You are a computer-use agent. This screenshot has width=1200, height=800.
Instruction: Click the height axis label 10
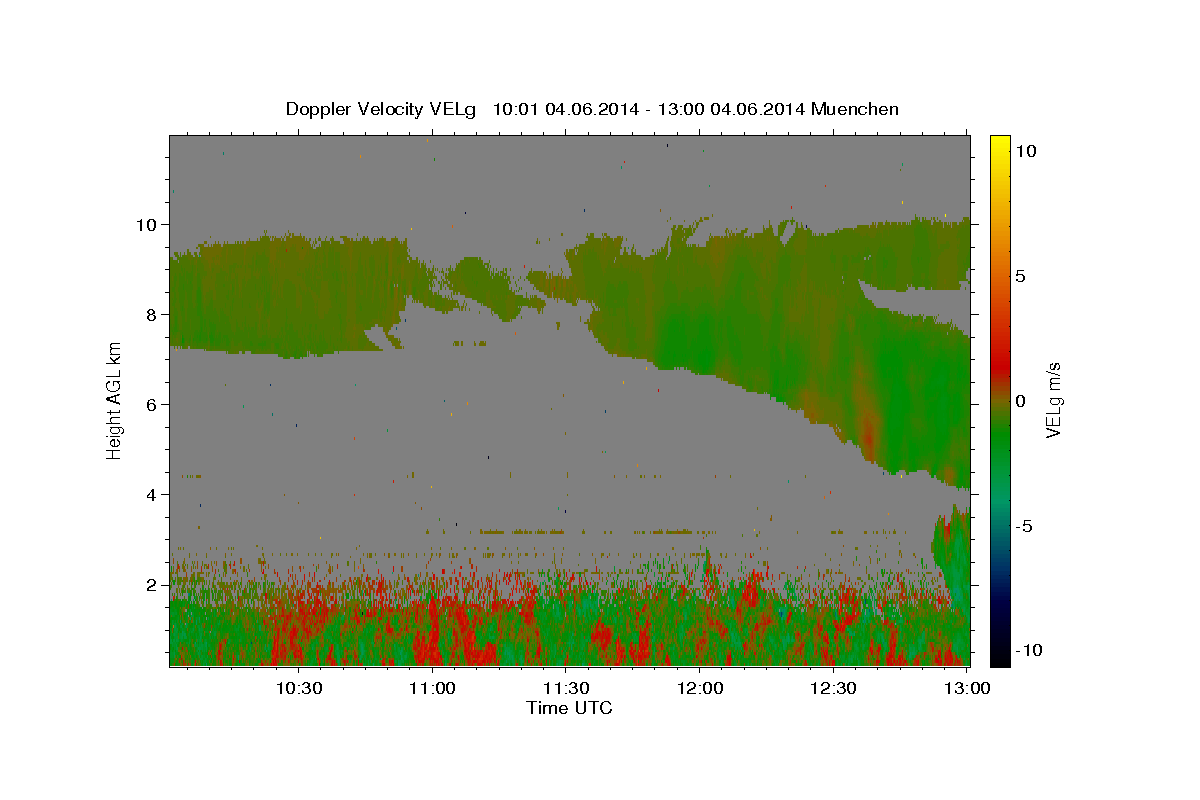148,224
